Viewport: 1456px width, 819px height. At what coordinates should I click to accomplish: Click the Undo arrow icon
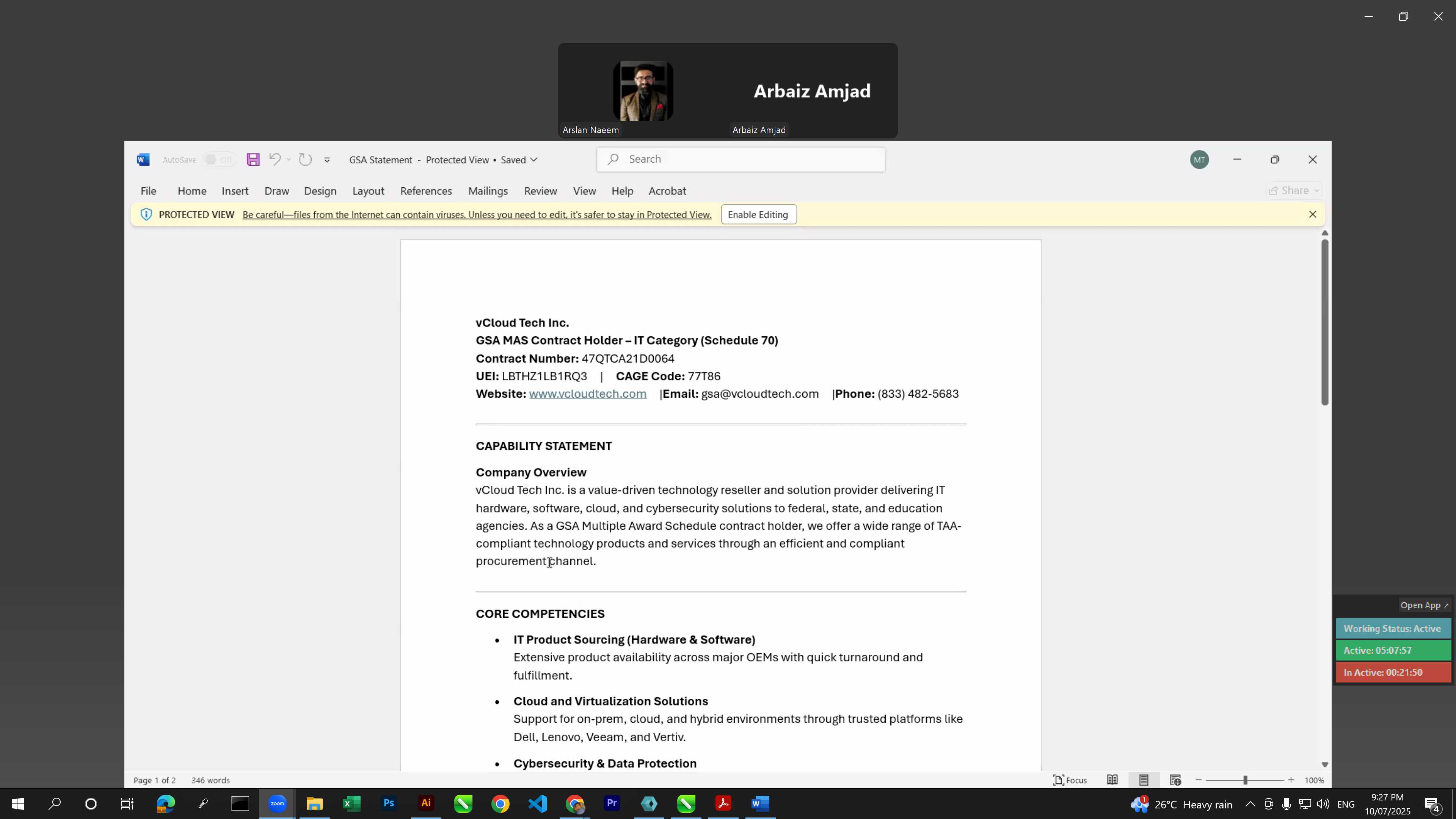click(275, 159)
